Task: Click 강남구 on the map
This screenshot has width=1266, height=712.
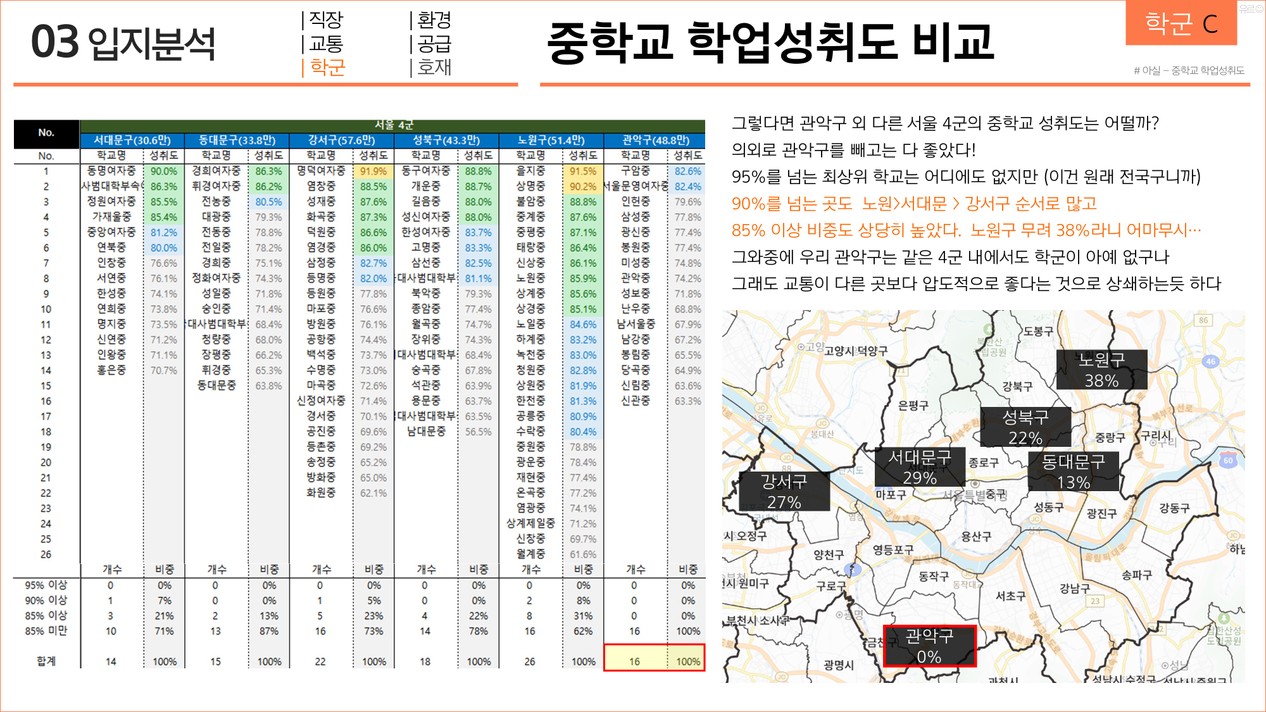Action: click(x=1076, y=588)
